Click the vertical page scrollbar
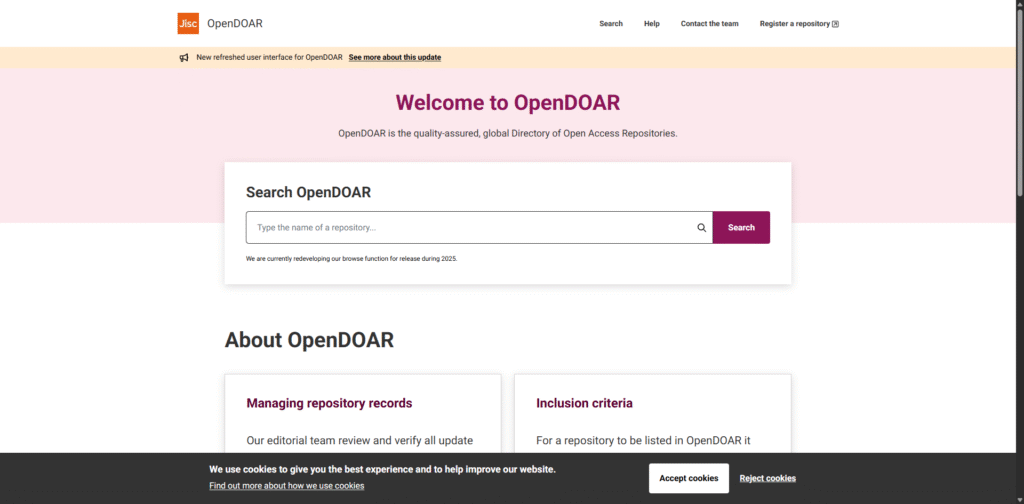This screenshot has height=504, width=1024. (x=1019, y=100)
